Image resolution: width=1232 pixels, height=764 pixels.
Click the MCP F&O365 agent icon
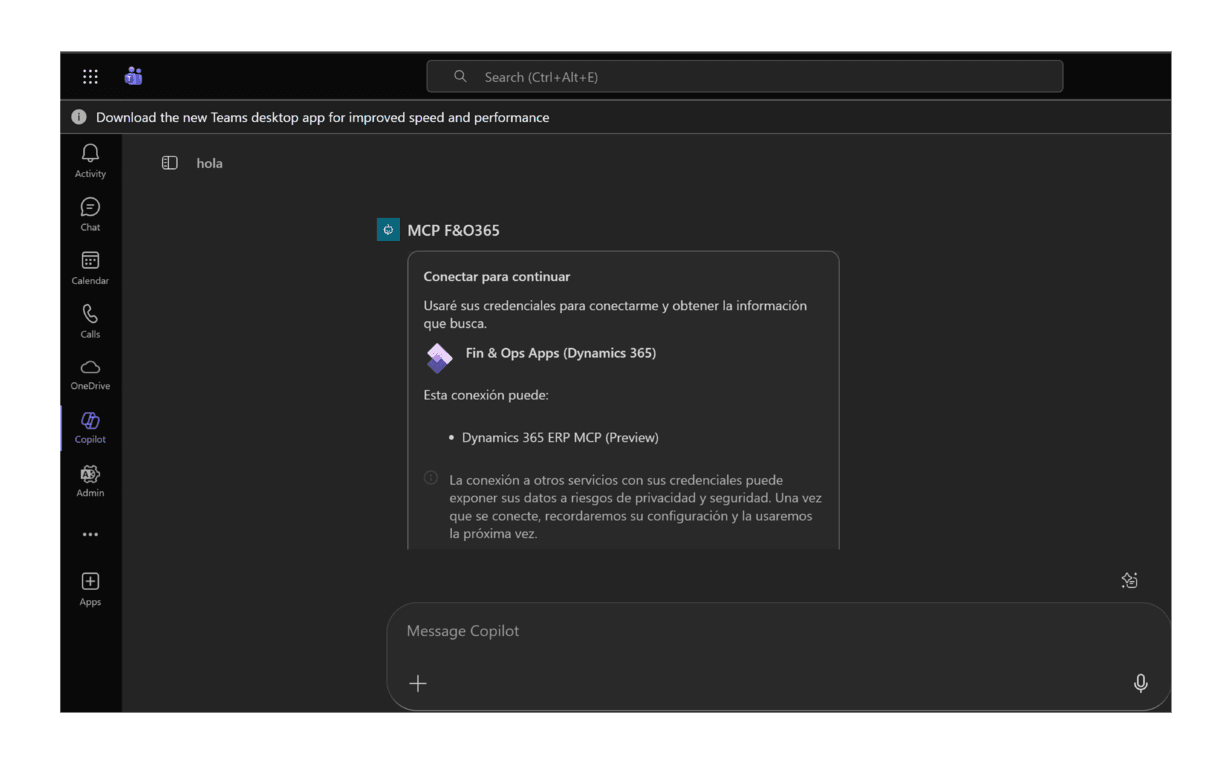pyautogui.click(x=388, y=230)
